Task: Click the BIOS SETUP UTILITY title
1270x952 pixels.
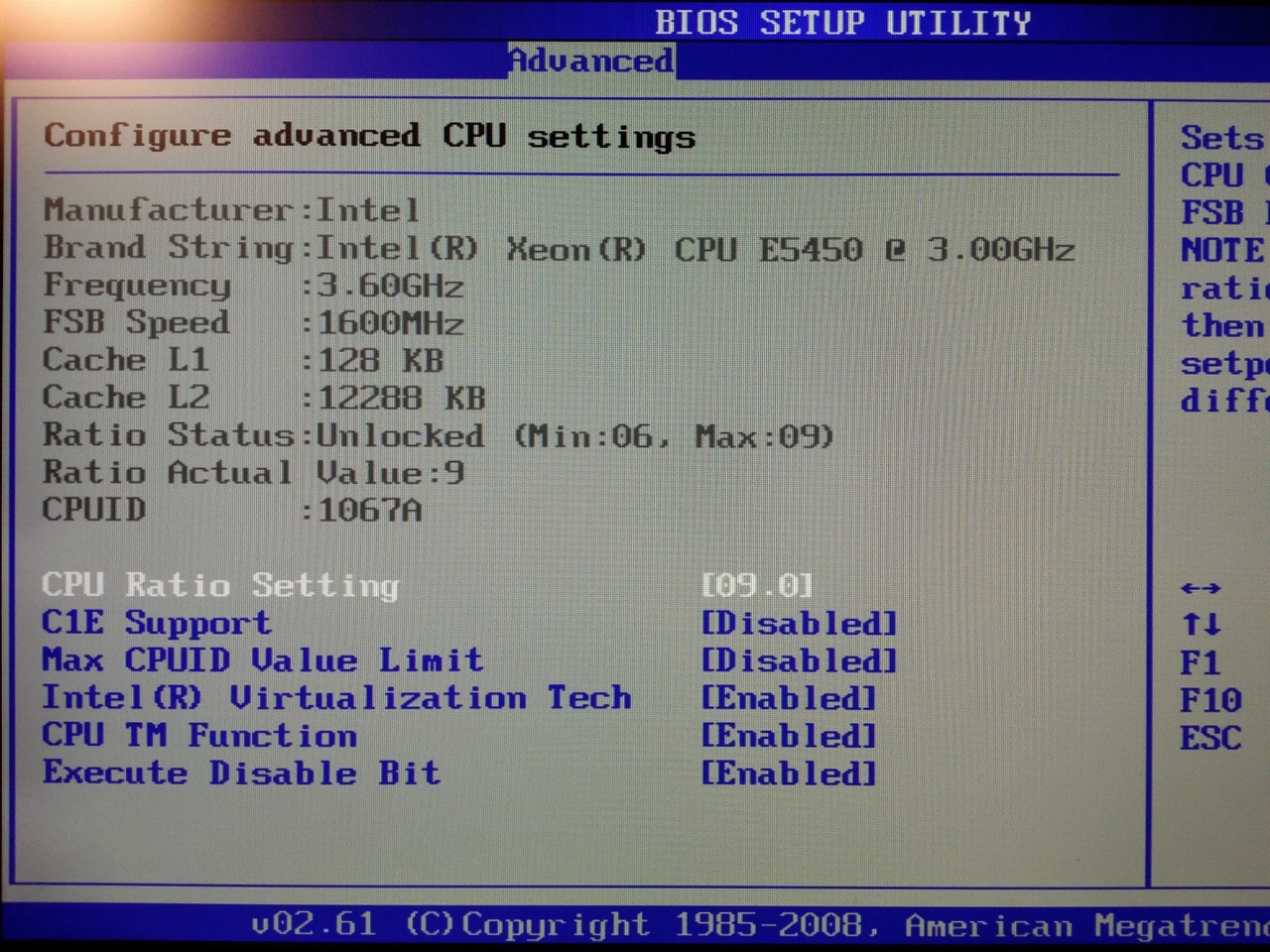Action: tap(842, 22)
